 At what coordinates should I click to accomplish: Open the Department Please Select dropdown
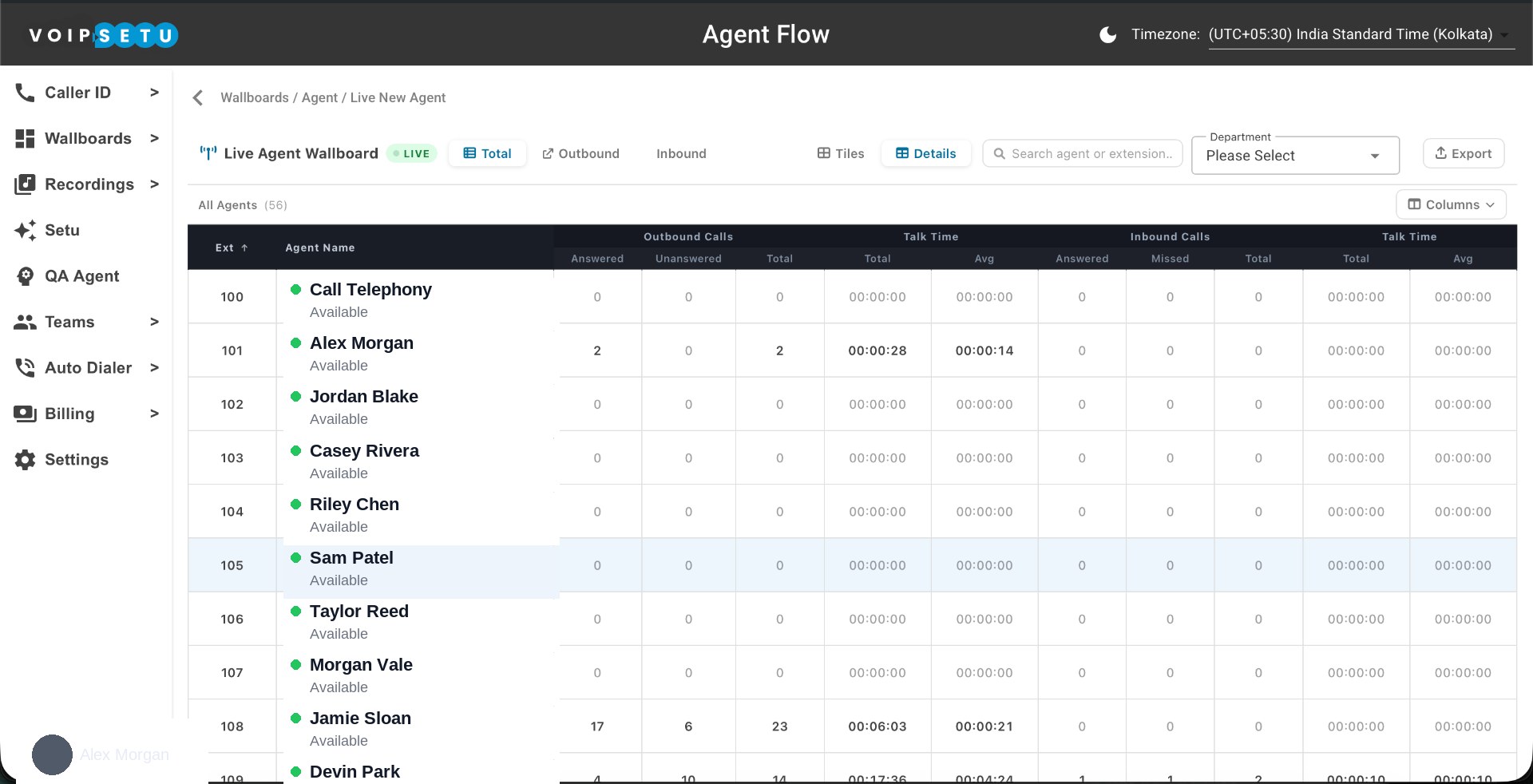[1294, 156]
